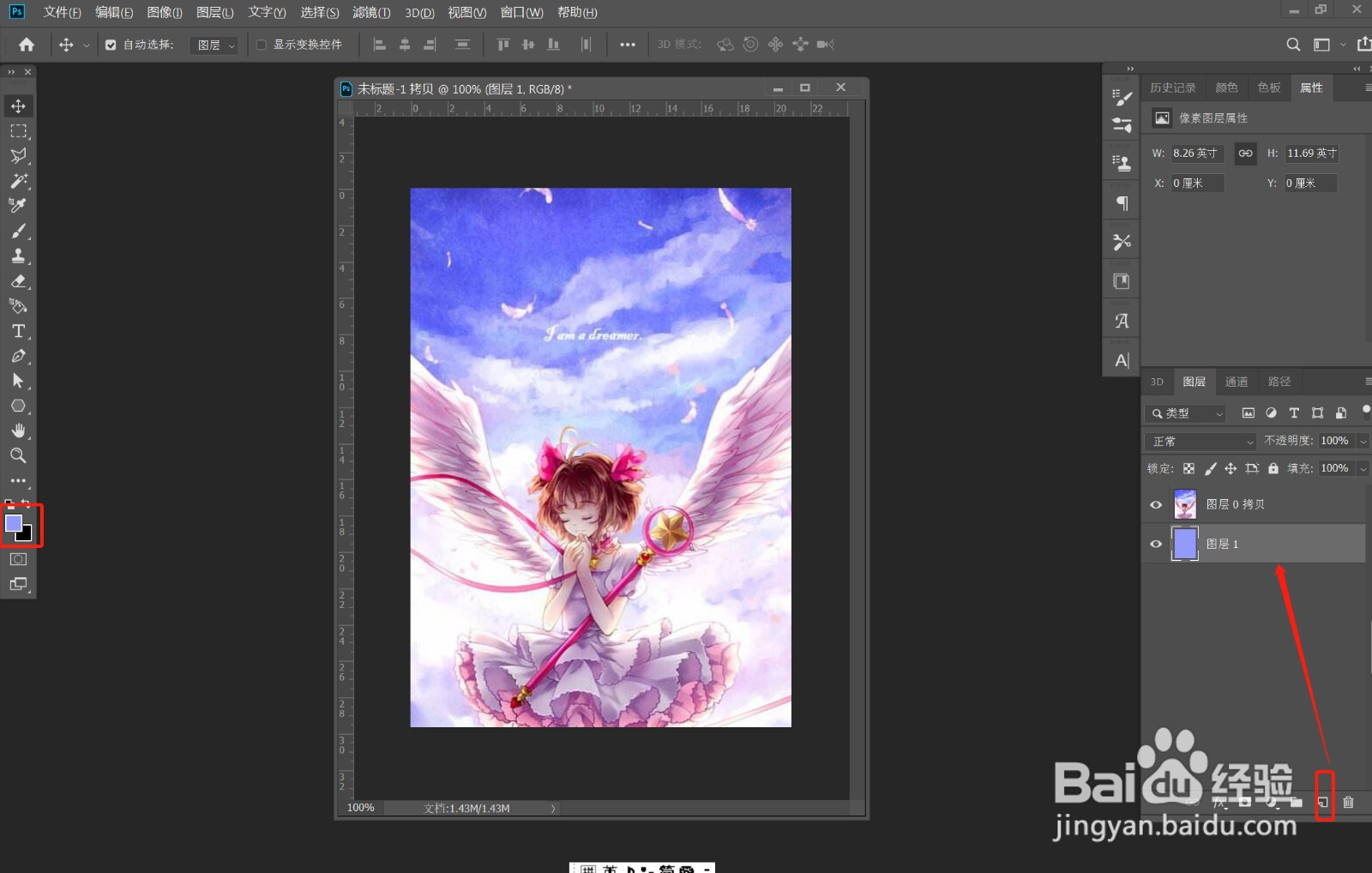
Task: Expand the opacity 不透明度 slider arrow
Action: (x=1363, y=441)
